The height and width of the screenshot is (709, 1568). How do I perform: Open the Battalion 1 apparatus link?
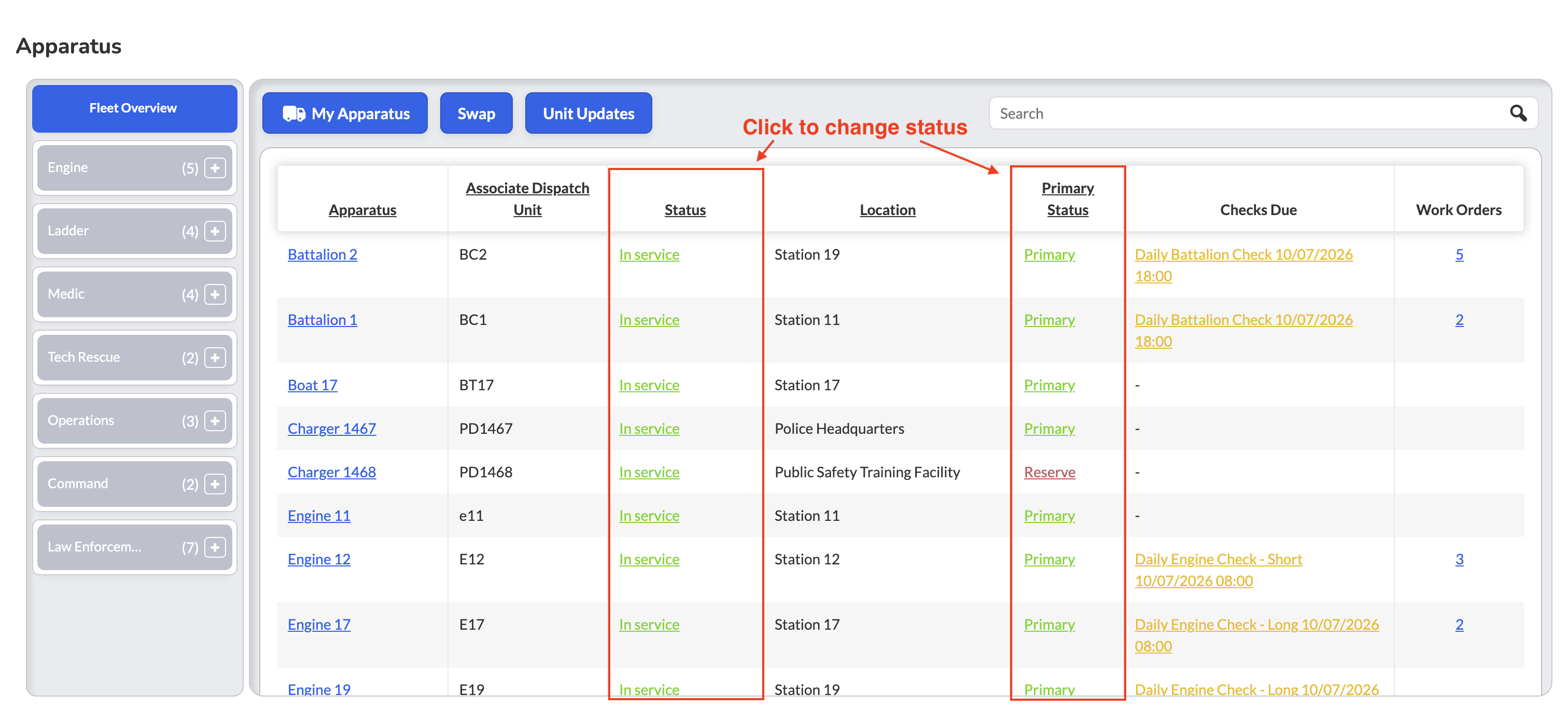coord(322,319)
